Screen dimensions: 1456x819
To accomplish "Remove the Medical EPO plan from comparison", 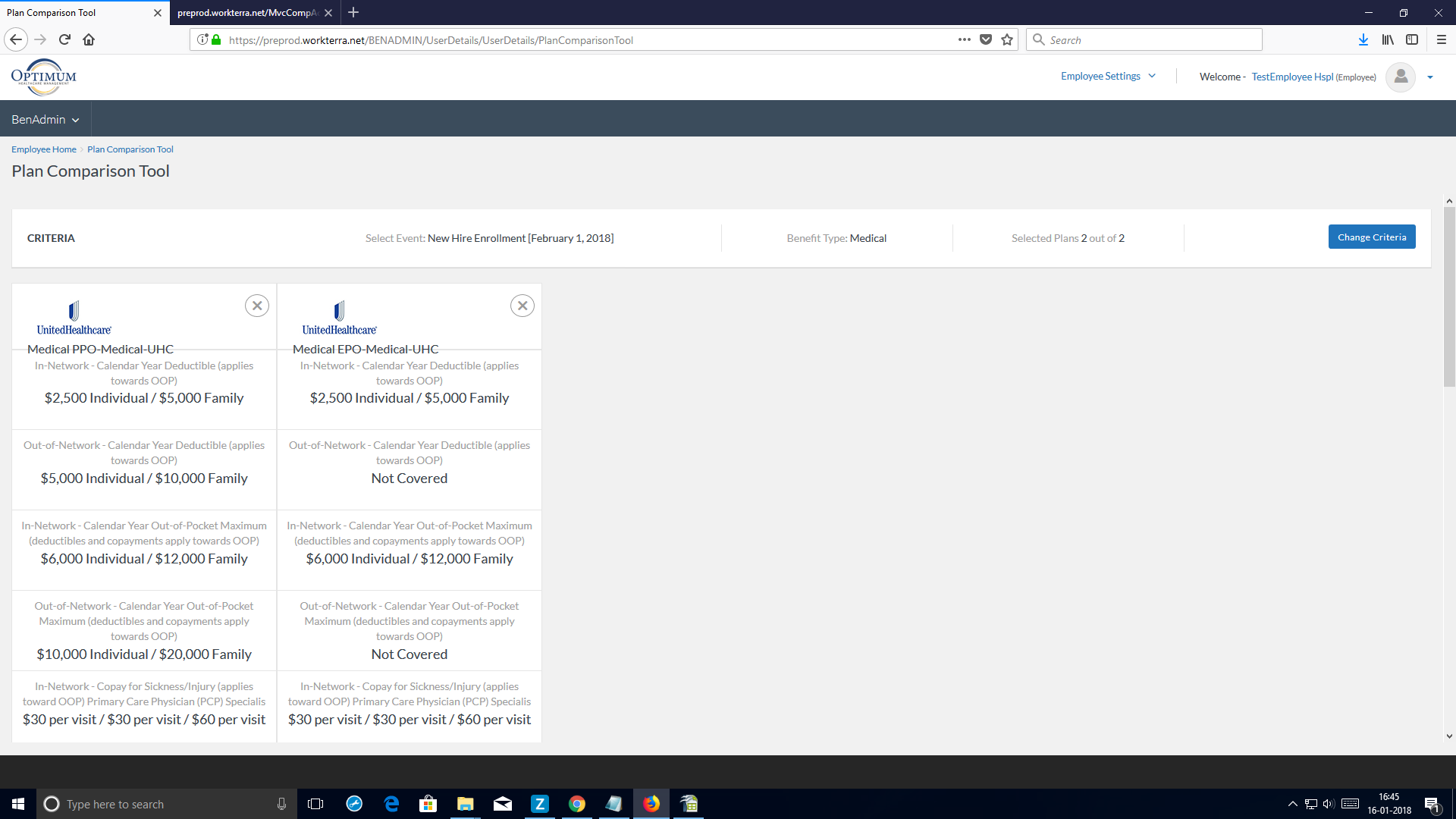I will [522, 306].
